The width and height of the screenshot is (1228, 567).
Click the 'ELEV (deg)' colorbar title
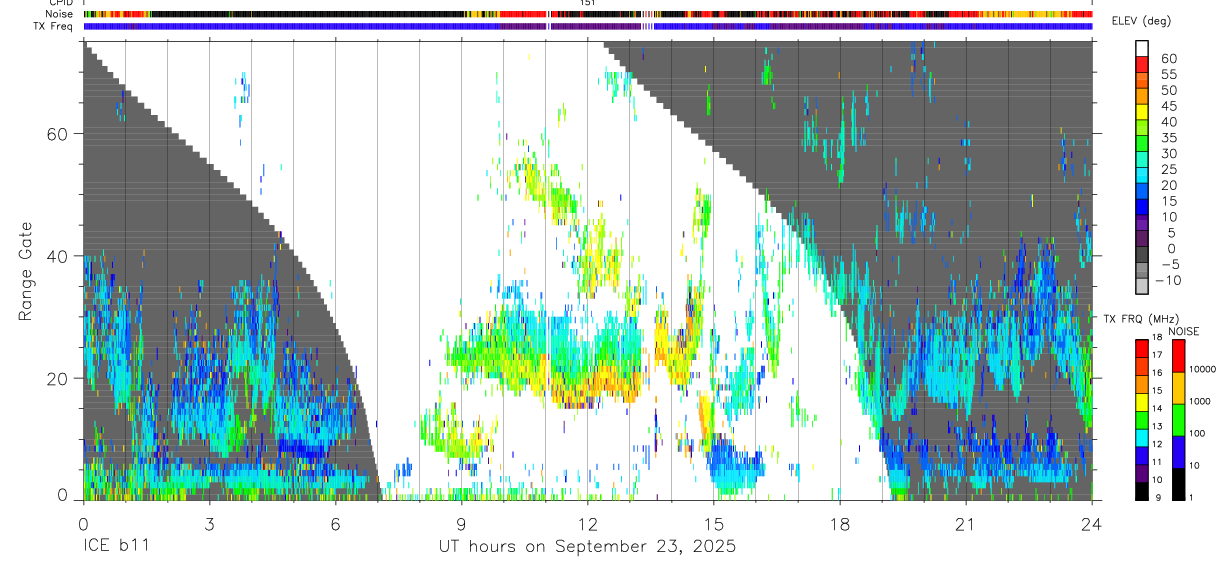(x=1142, y=21)
